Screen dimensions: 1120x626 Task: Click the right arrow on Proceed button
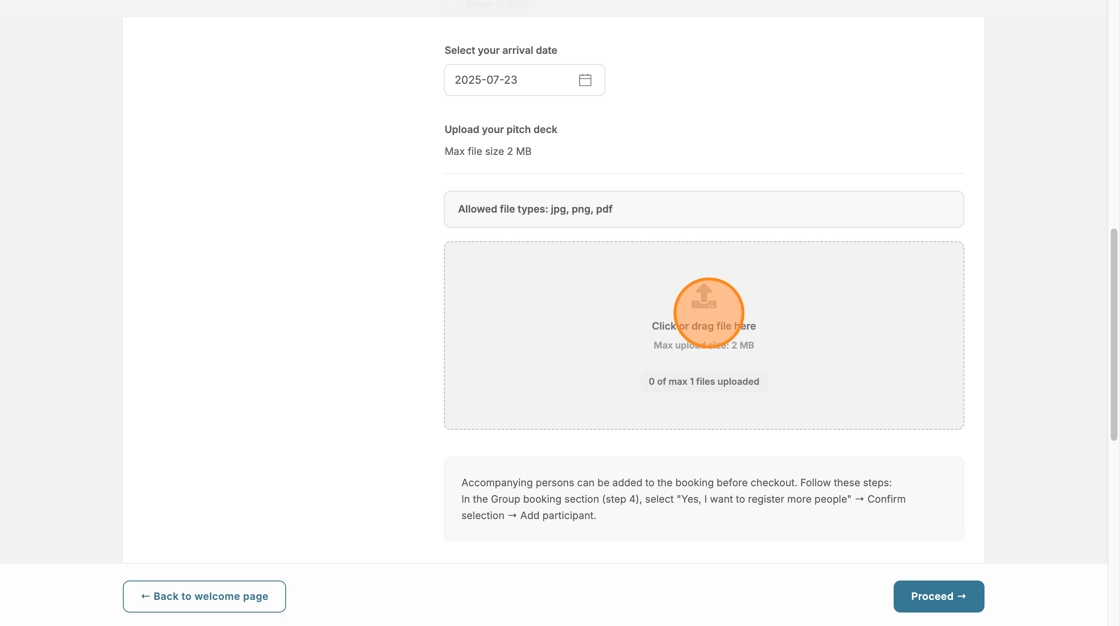click(x=962, y=597)
